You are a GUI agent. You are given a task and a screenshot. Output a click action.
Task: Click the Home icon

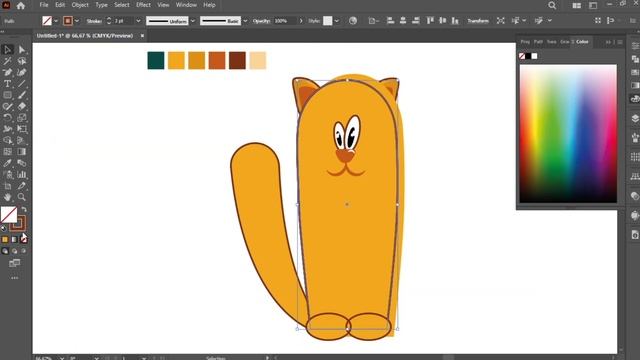21,6
